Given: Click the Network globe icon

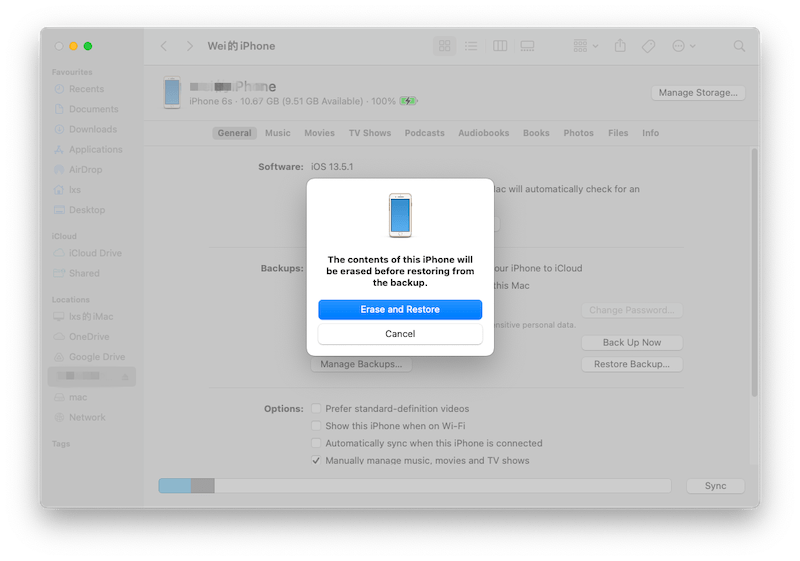Looking at the screenshot, I should 59,417.
